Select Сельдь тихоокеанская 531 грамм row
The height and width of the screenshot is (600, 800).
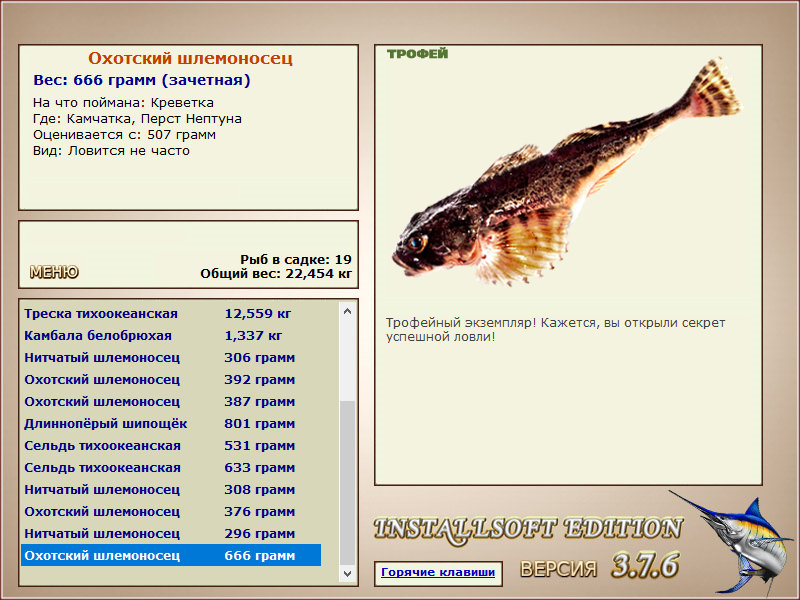171,445
